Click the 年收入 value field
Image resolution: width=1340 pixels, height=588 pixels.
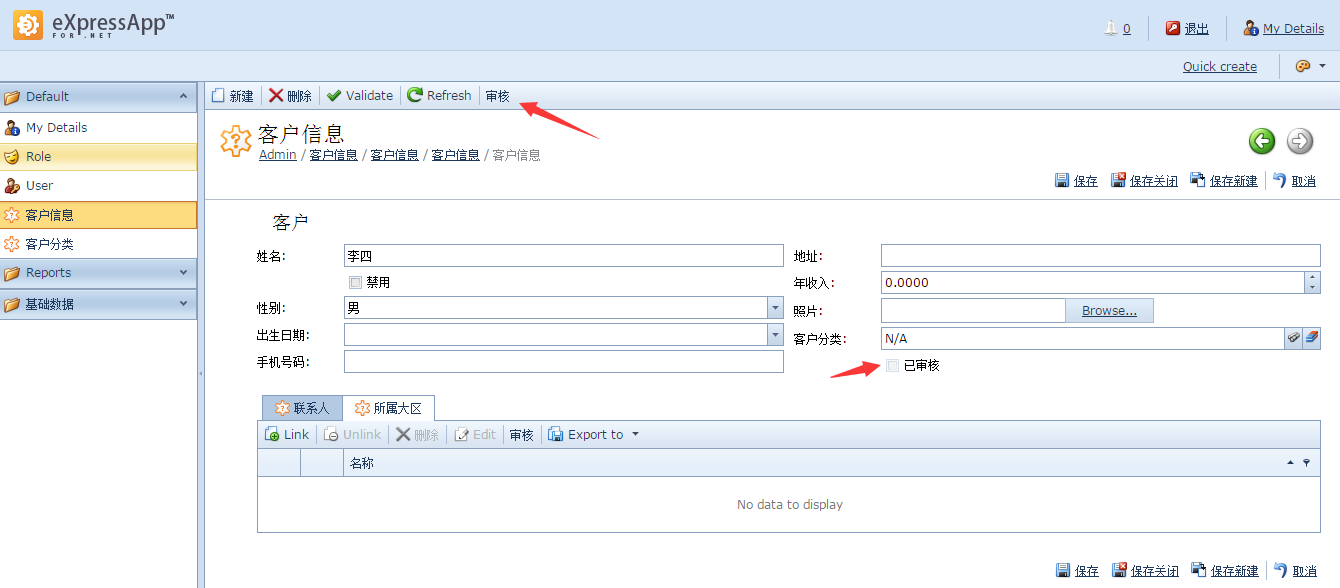[1093, 282]
